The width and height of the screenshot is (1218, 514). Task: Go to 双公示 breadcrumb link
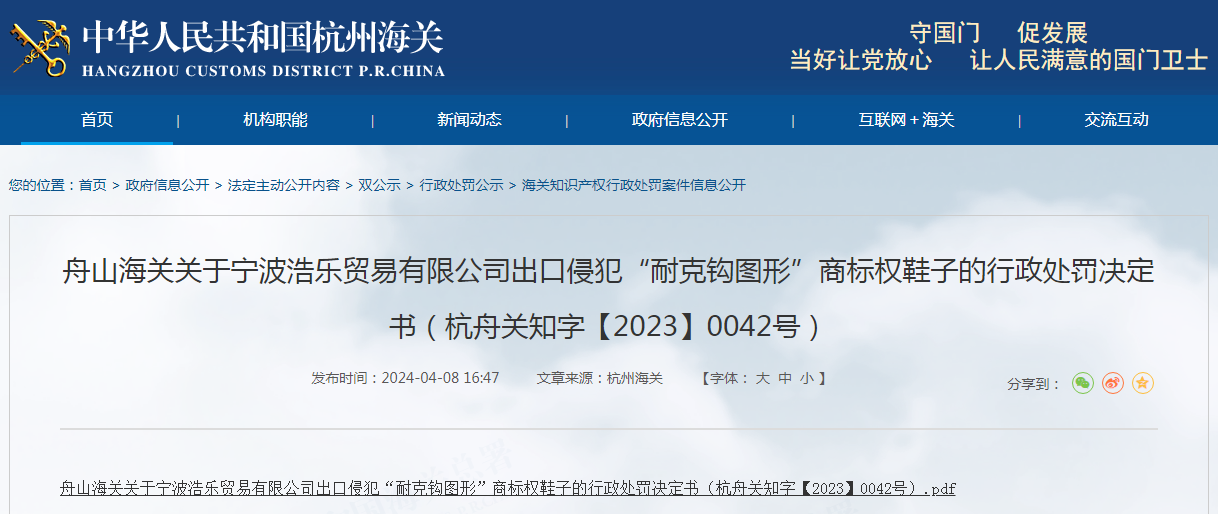pyautogui.click(x=379, y=185)
